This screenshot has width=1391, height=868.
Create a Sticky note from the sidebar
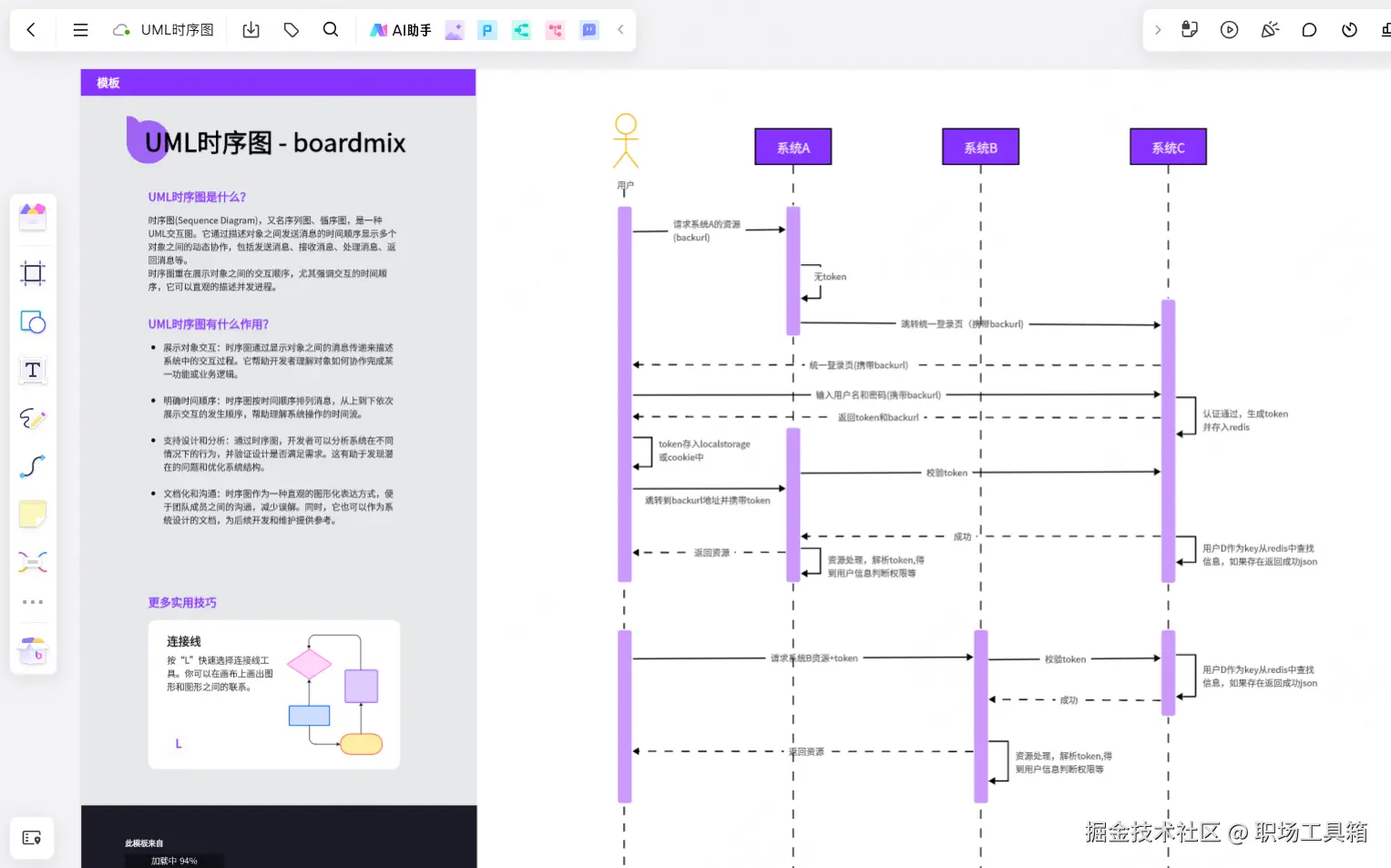click(33, 514)
